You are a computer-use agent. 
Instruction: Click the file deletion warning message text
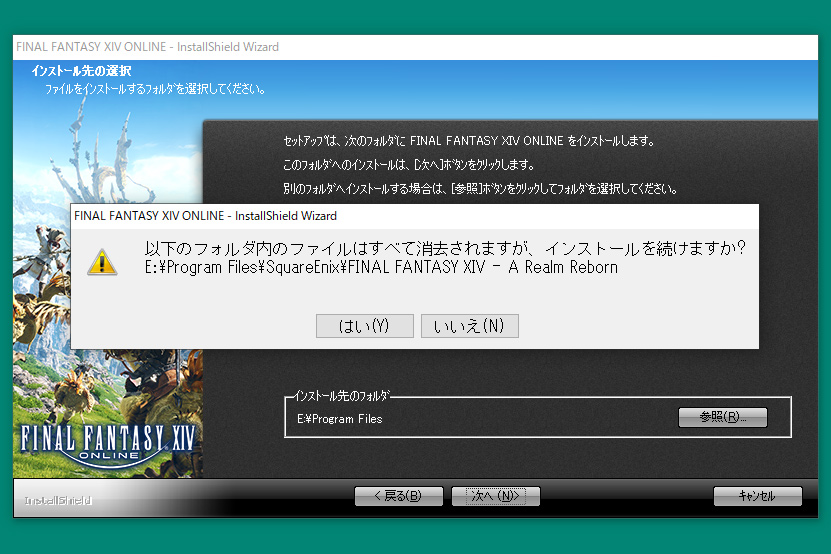[446, 247]
